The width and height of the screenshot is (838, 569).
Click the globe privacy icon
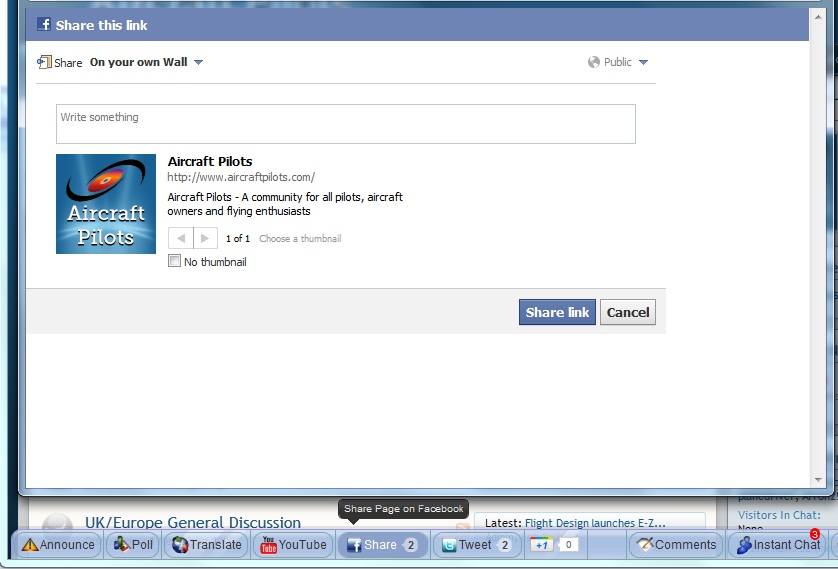tap(594, 62)
